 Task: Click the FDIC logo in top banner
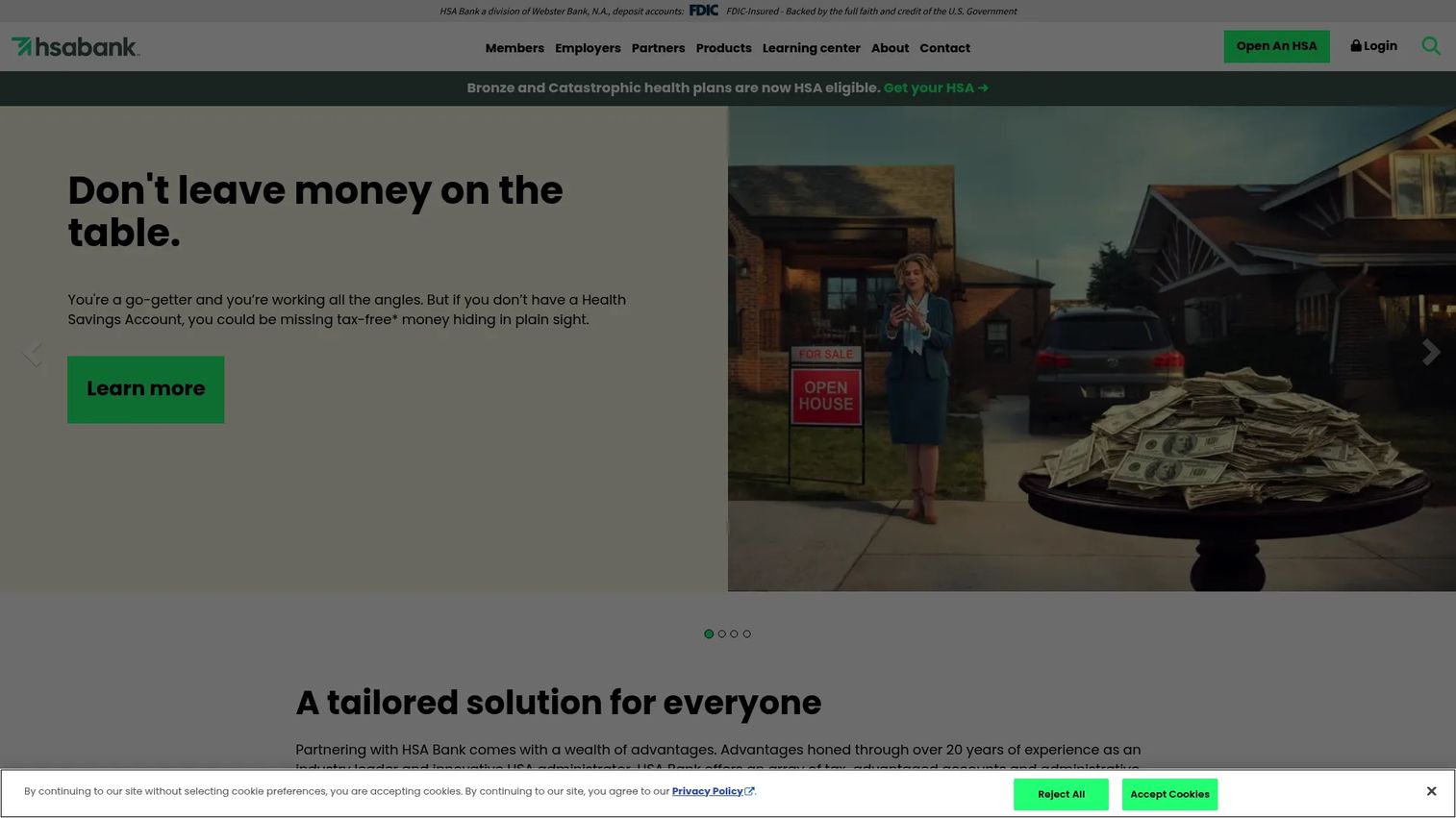point(704,11)
